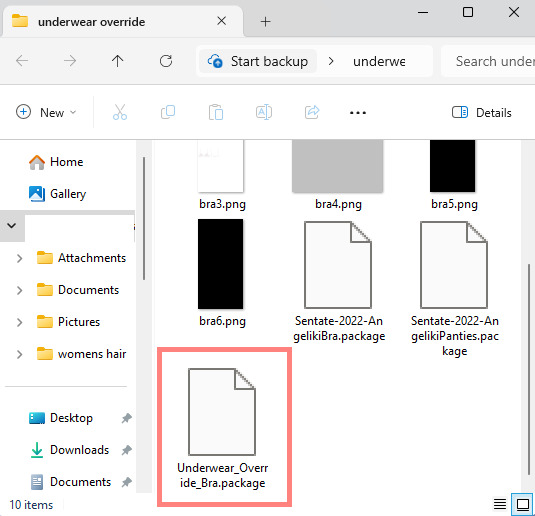The height and width of the screenshot is (516, 535).
Task: Close the underwear override tab
Action: pyautogui.click(x=221, y=22)
